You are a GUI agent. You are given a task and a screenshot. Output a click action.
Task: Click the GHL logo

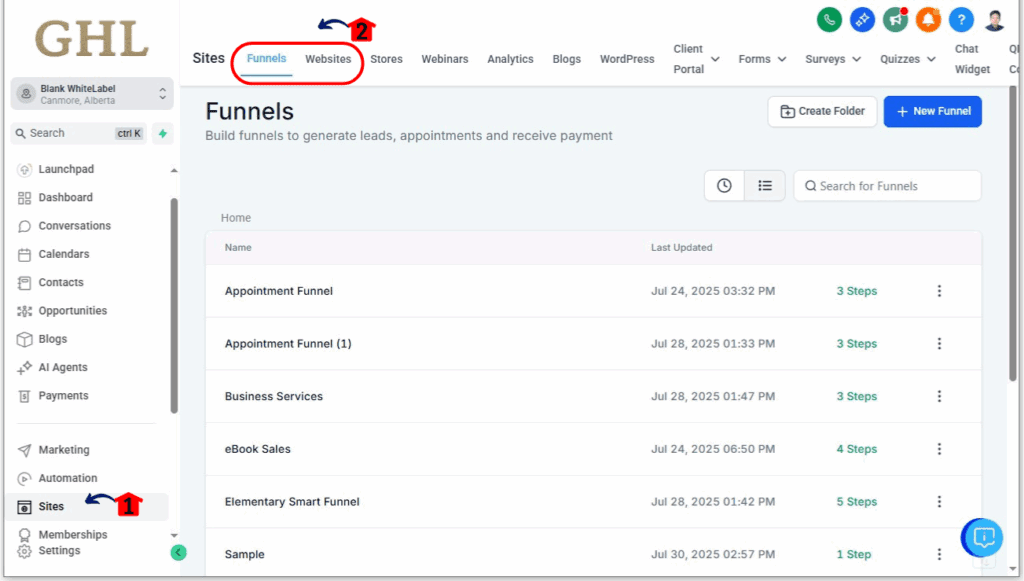coord(91,39)
